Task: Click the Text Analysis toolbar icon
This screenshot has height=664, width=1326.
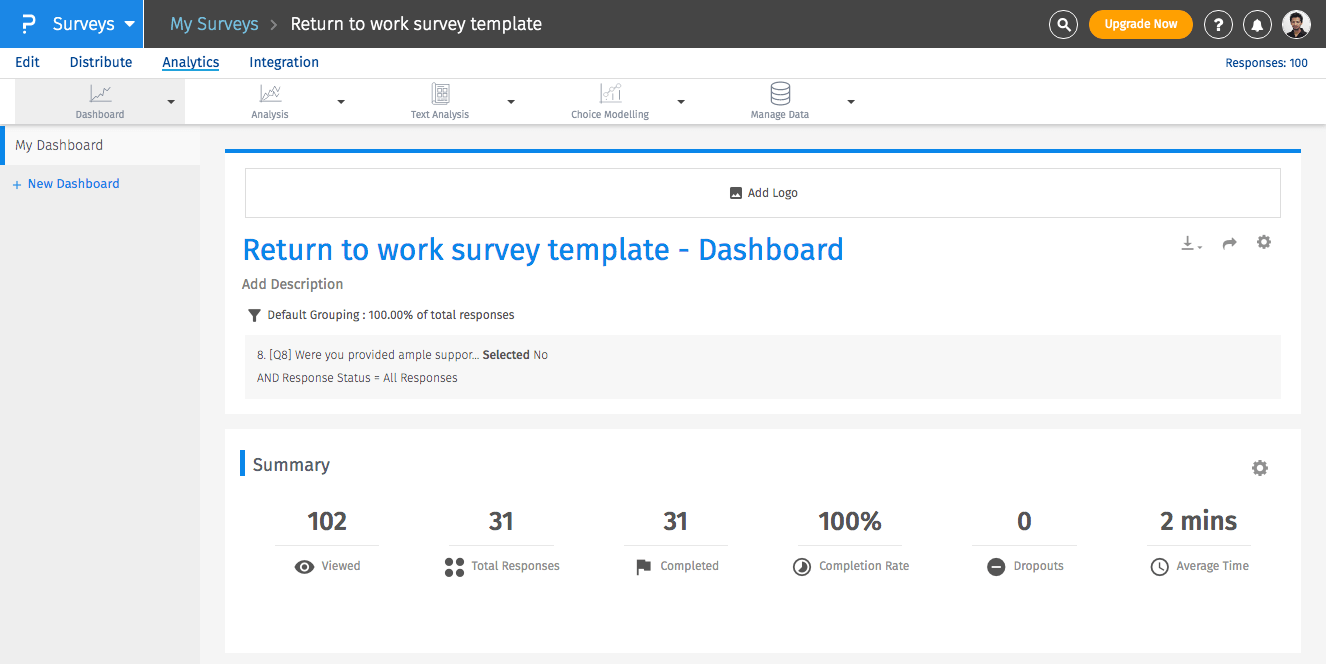Action: [x=440, y=94]
